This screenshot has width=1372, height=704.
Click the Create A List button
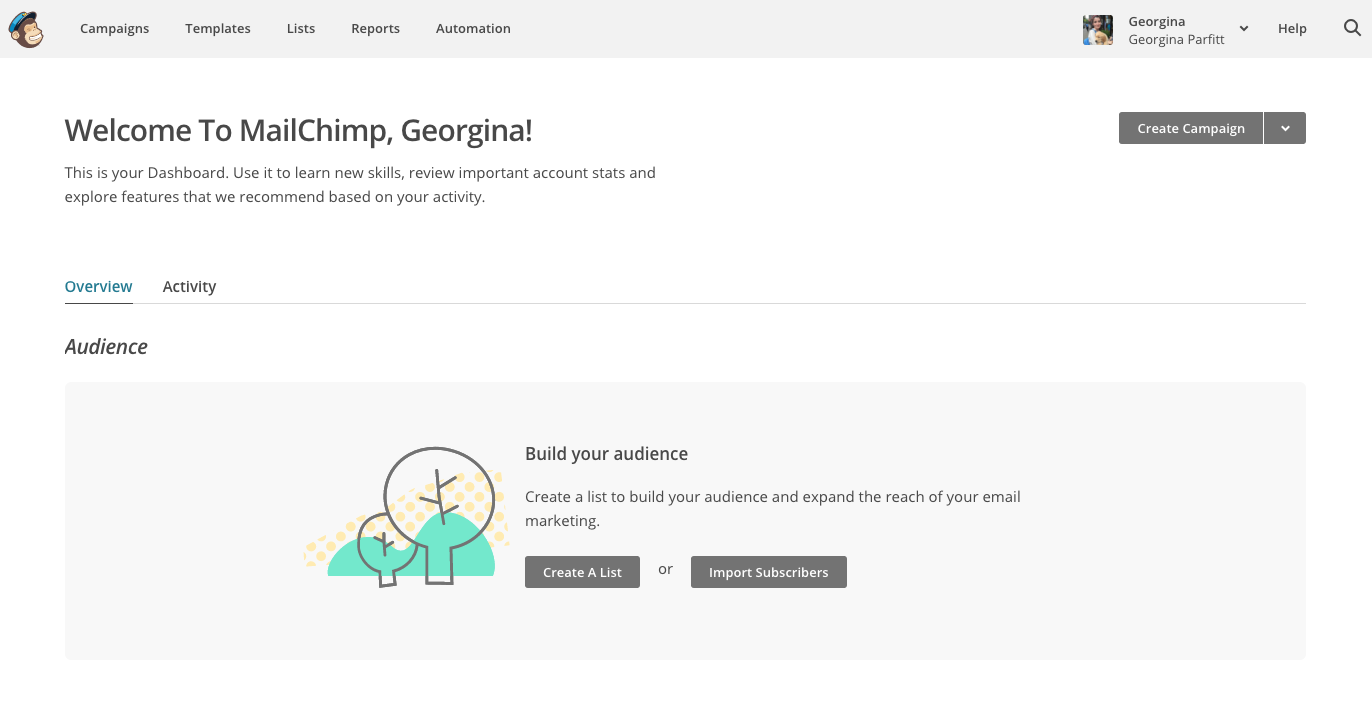click(x=582, y=572)
